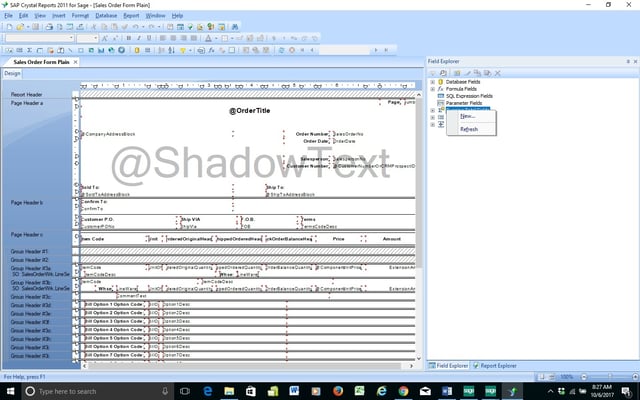This screenshot has height=400, width=640.
Task: Click the Database Fields tree icon
Action: (x=441, y=82)
